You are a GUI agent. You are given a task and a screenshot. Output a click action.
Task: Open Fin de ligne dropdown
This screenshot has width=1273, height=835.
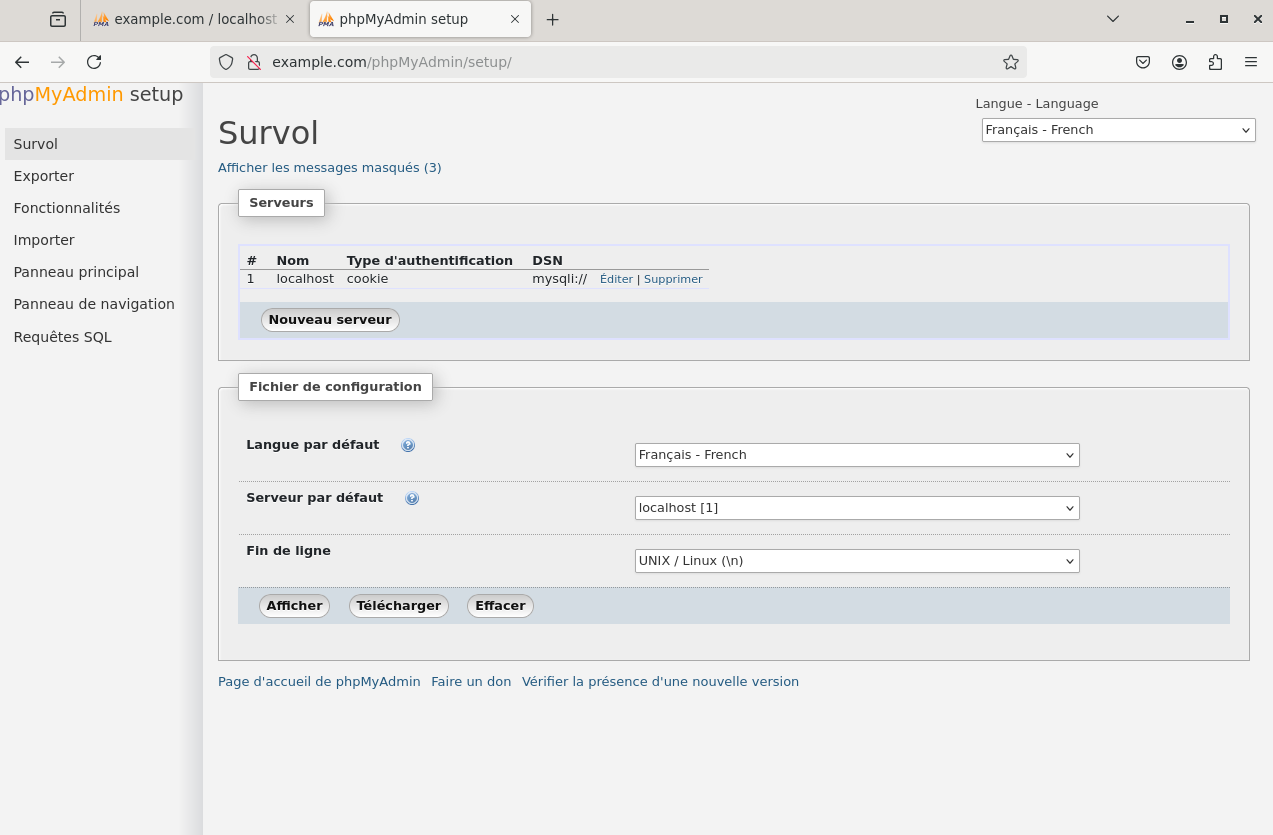point(857,561)
